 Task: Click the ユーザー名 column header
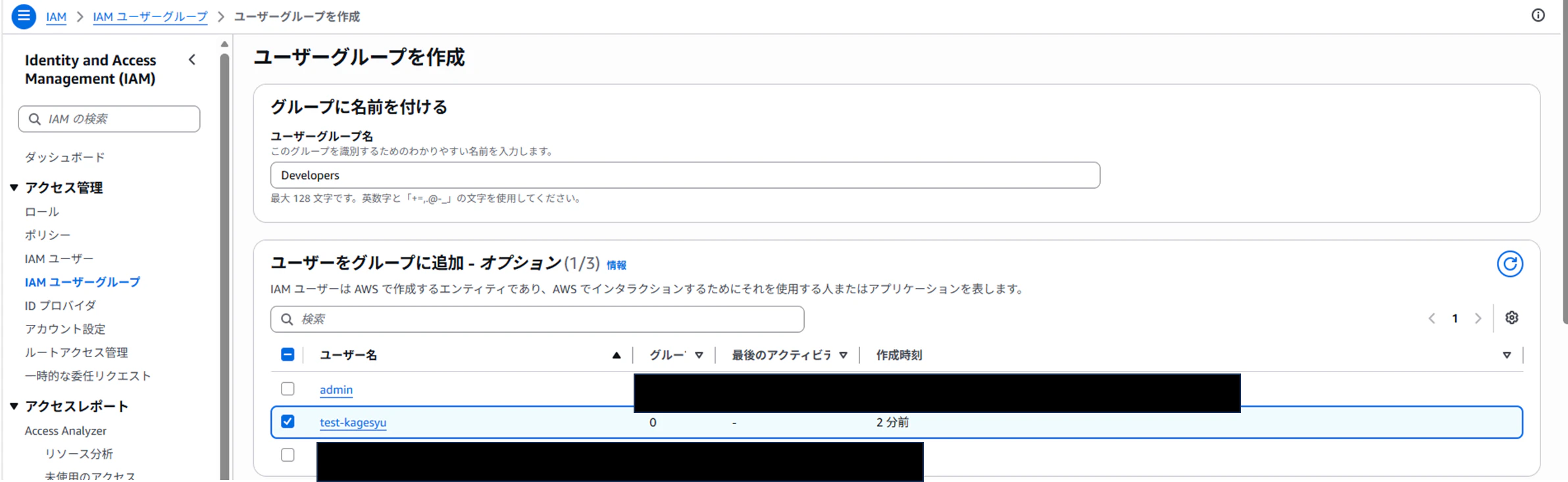tap(348, 355)
